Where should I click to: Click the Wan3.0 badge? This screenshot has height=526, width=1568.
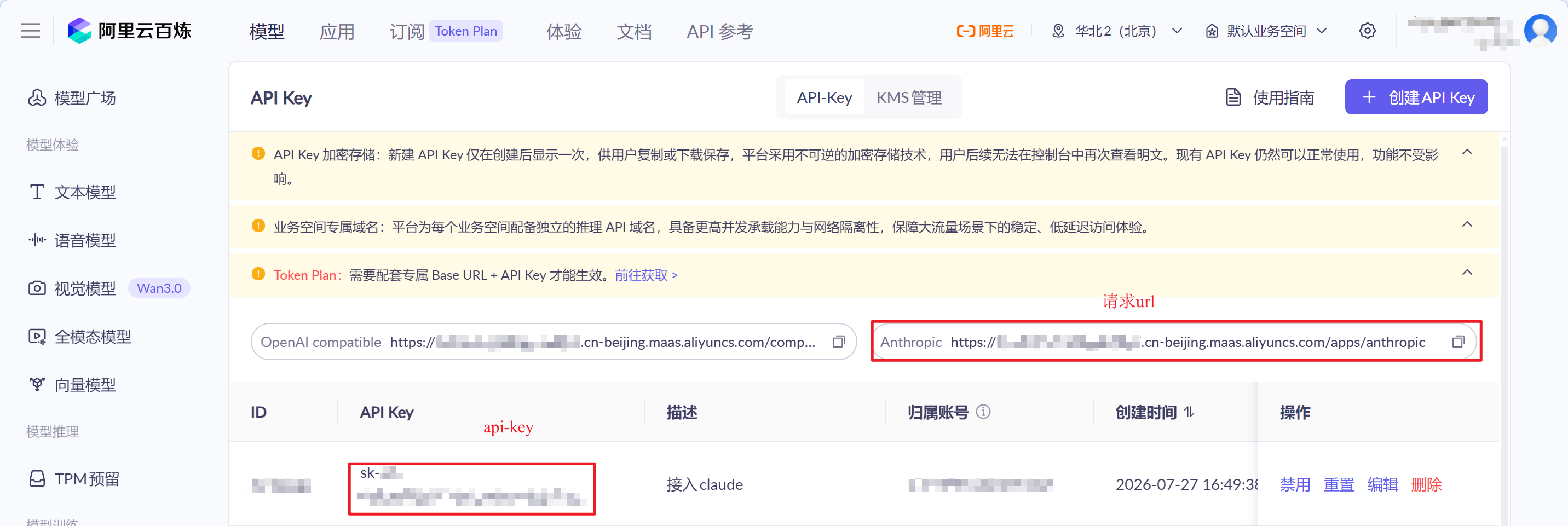tap(159, 288)
